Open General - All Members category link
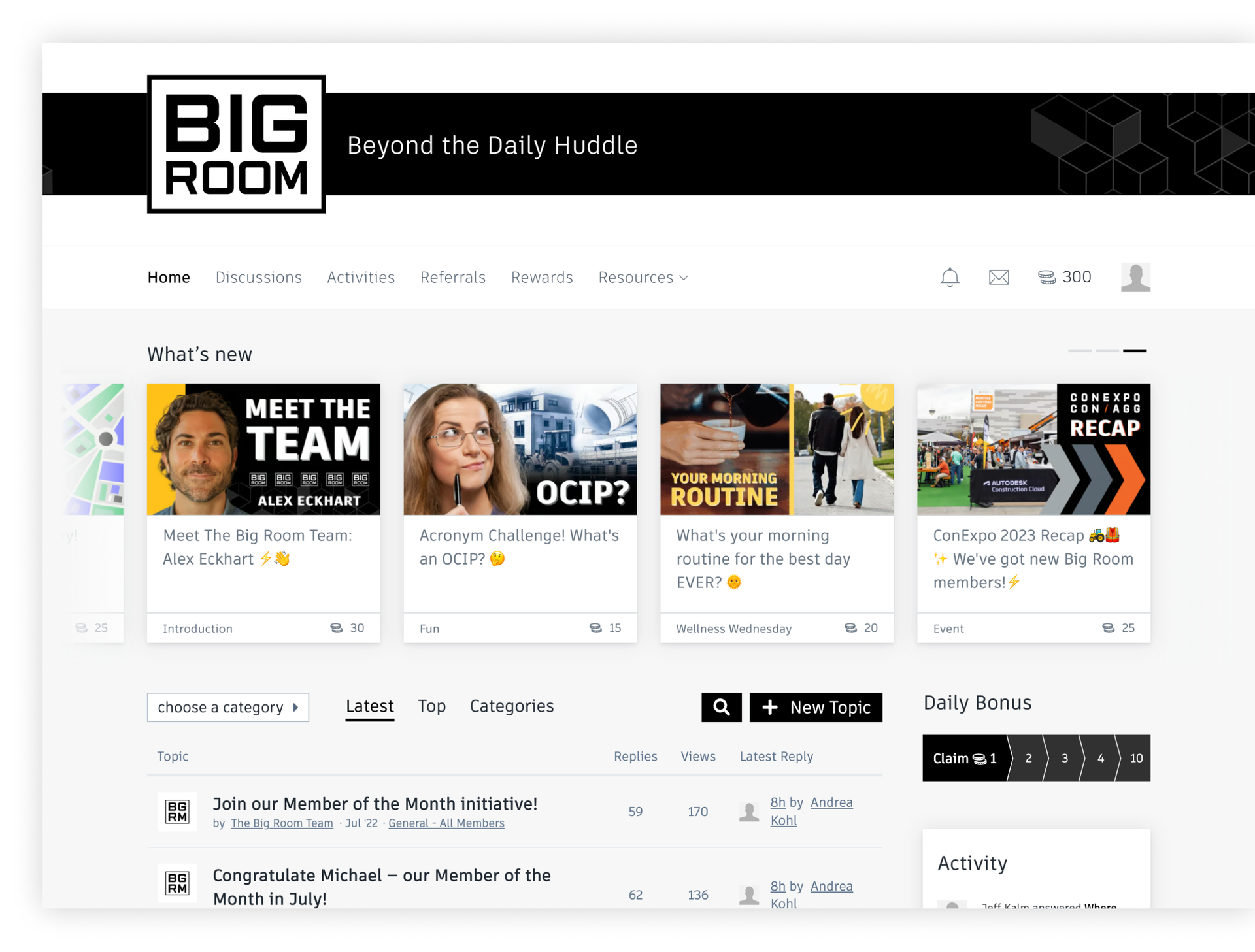The image size is (1255, 952). pyautogui.click(x=446, y=823)
